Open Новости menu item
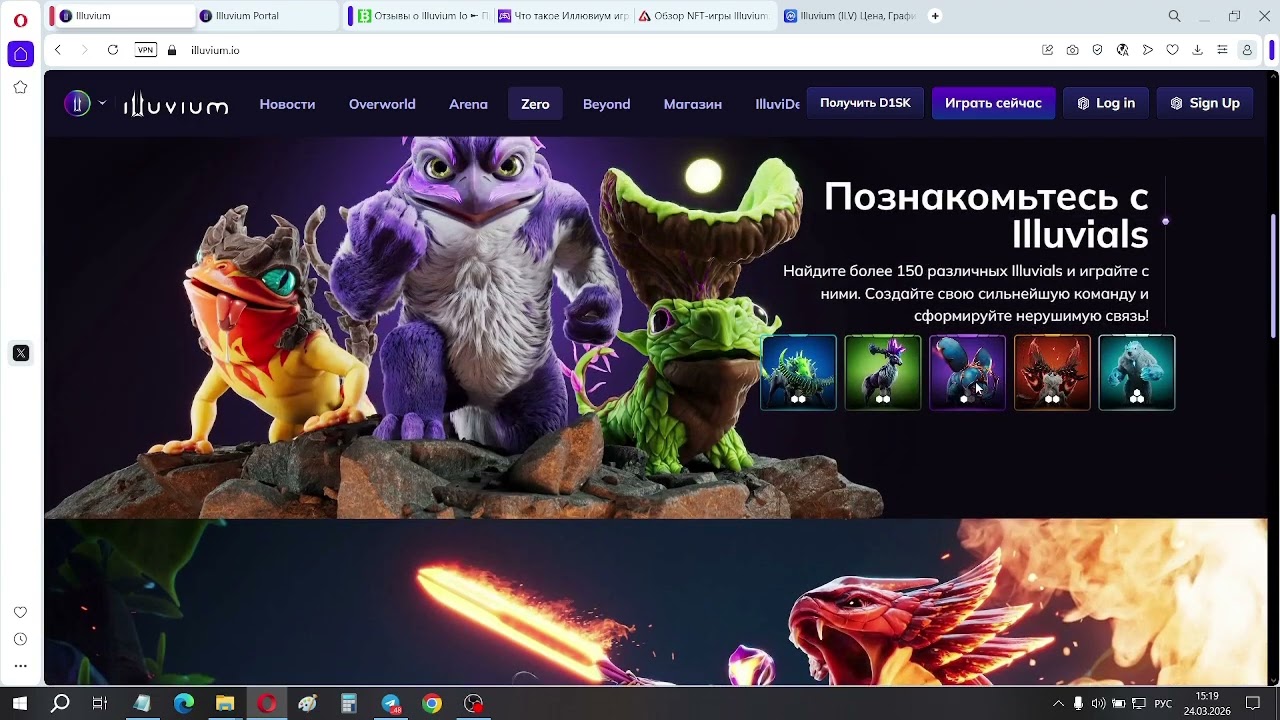 (x=287, y=104)
